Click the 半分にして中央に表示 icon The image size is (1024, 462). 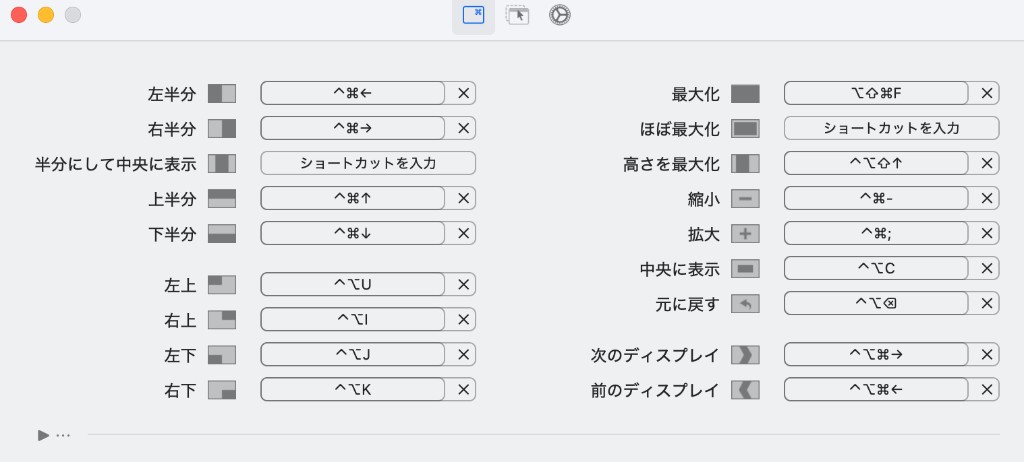pyautogui.click(x=222, y=163)
